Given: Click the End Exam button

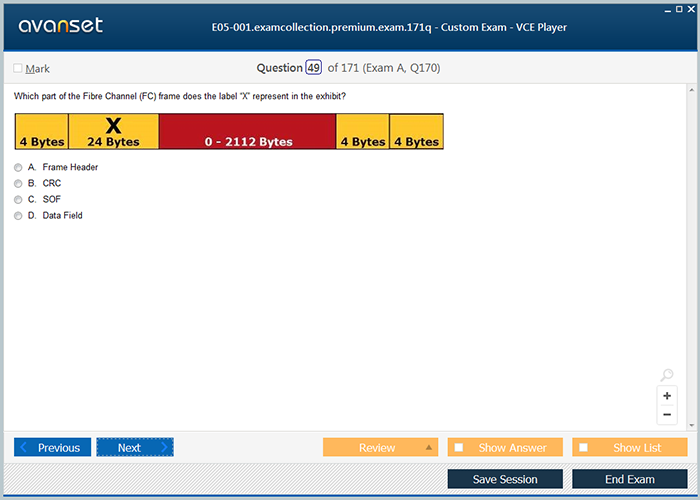Looking at the screenshot, I should pyautogui.click(x=629, y=479).
